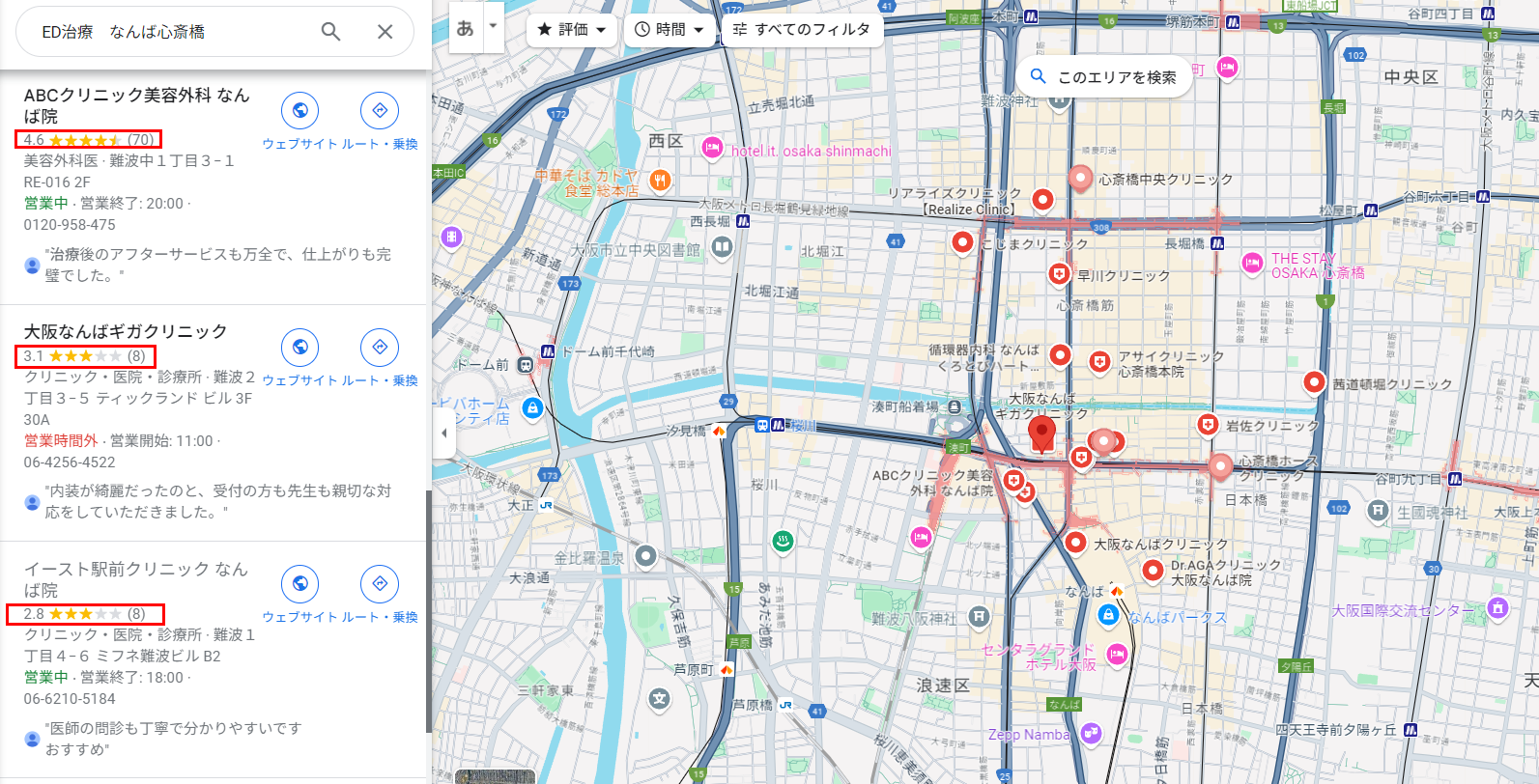Click the リアライズクリニック map pin
Screen dimensions: 1539x784
coord(1042,200)
